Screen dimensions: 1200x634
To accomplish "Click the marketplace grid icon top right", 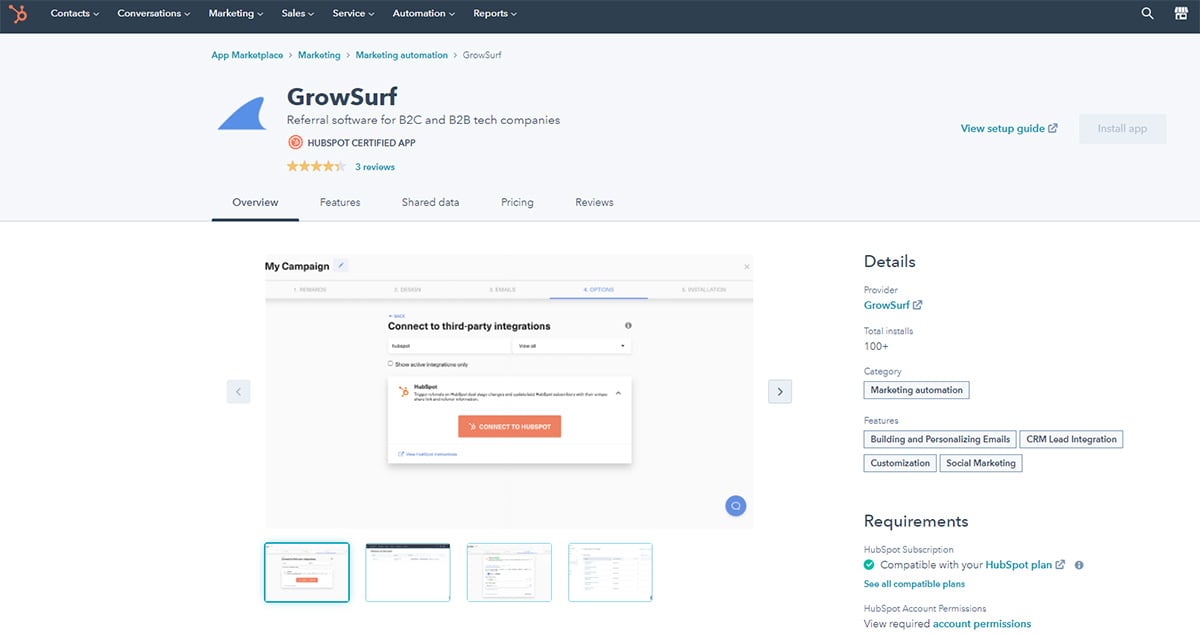I will pyautogui.click(x=1180, y=14).
